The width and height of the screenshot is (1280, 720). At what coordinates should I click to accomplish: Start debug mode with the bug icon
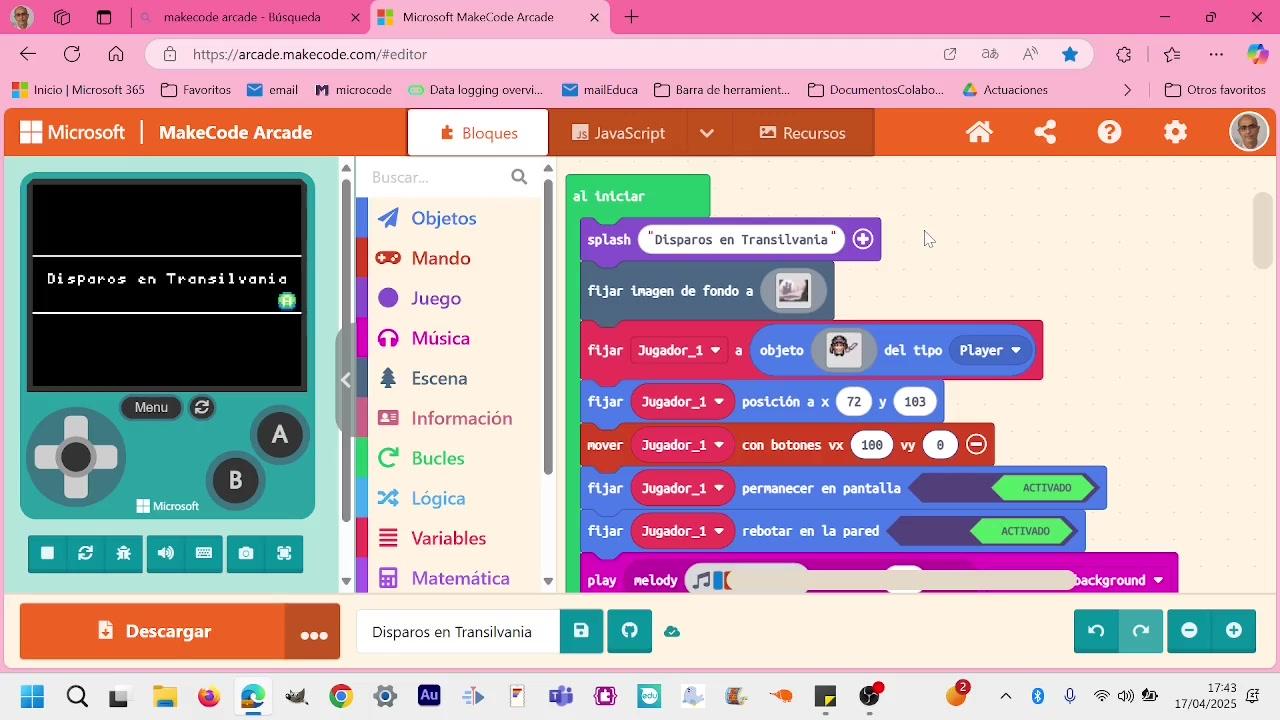click(x=124, y=553)
